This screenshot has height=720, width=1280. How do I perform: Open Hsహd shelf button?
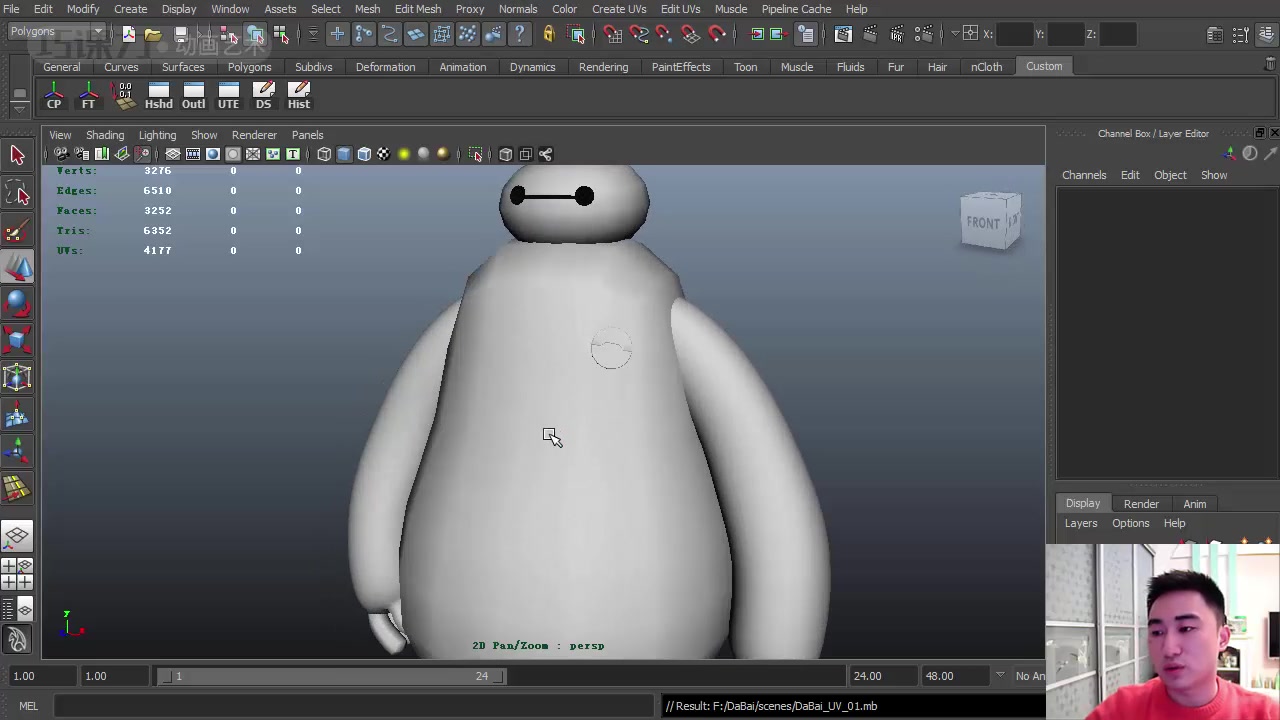(x=158, y=96)
